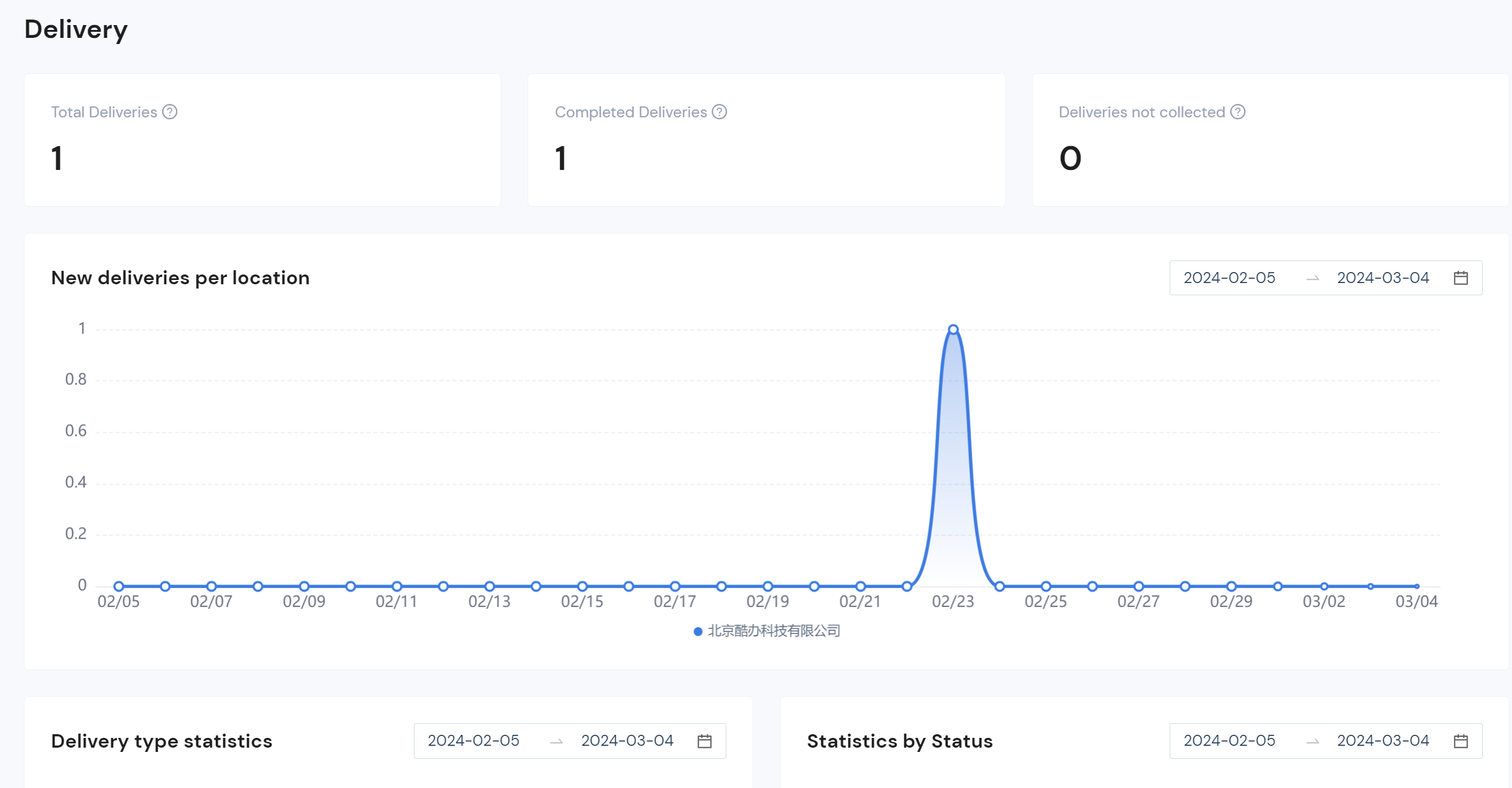The height and width of the screenshot is (788, 1512).
Task: Click the Deliveries not collected help icon
Action: point(1238,112)
